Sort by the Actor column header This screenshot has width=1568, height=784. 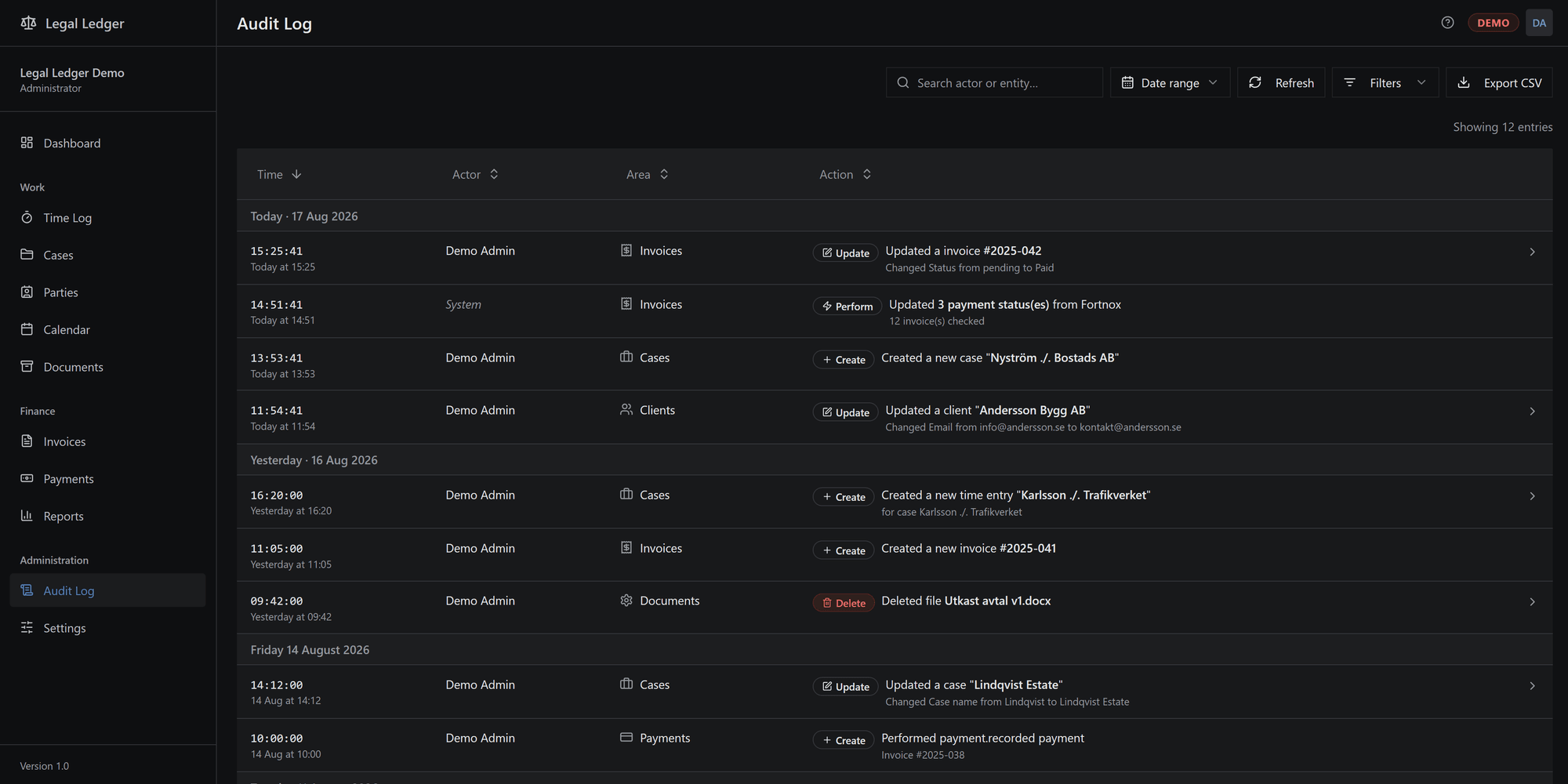coord(475,174)
